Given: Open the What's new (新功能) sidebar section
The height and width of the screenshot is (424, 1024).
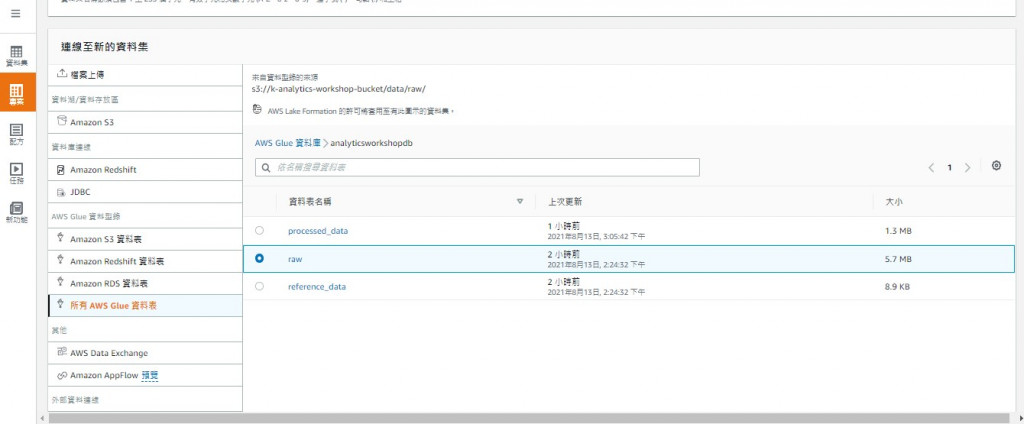Looking at the screenshot, I should click(x=16, y=213).
